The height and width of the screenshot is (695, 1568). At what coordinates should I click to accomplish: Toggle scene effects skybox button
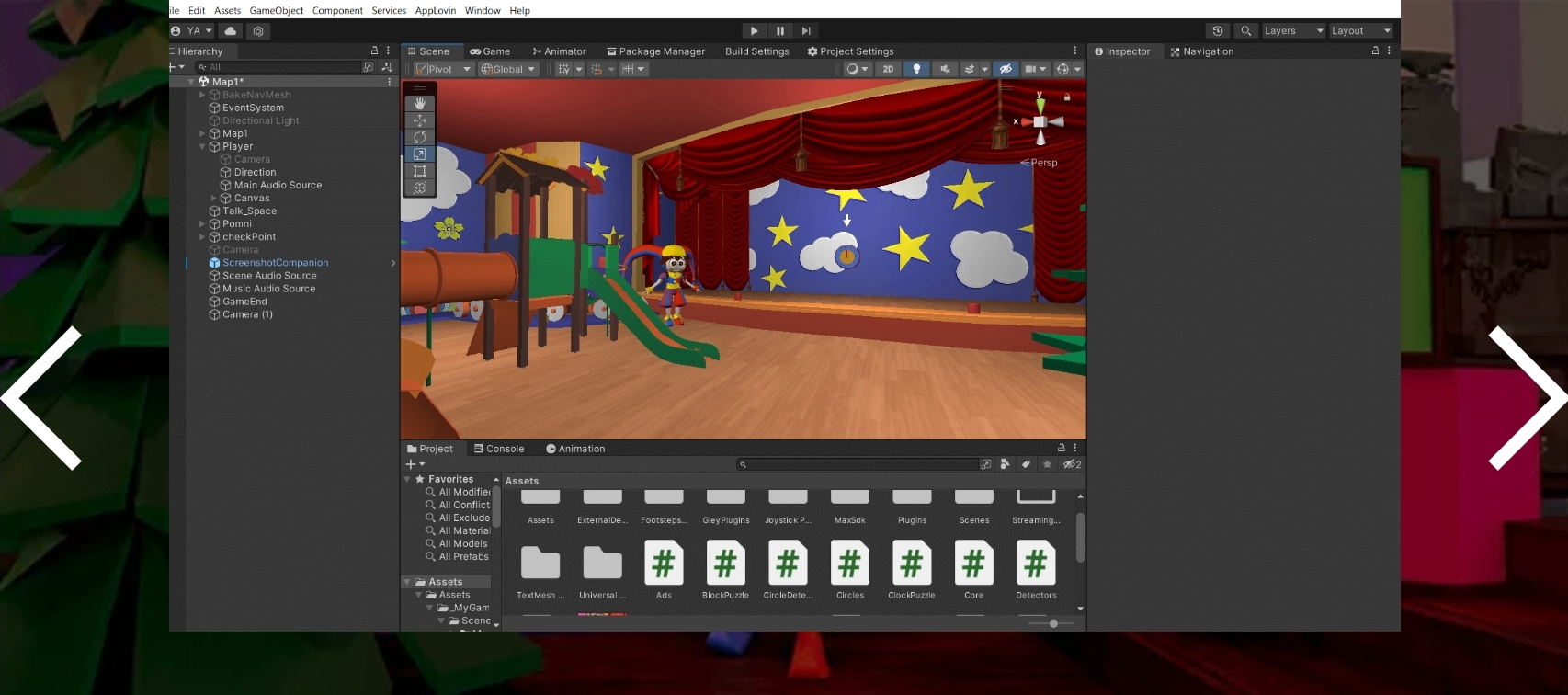click(969, 69)
